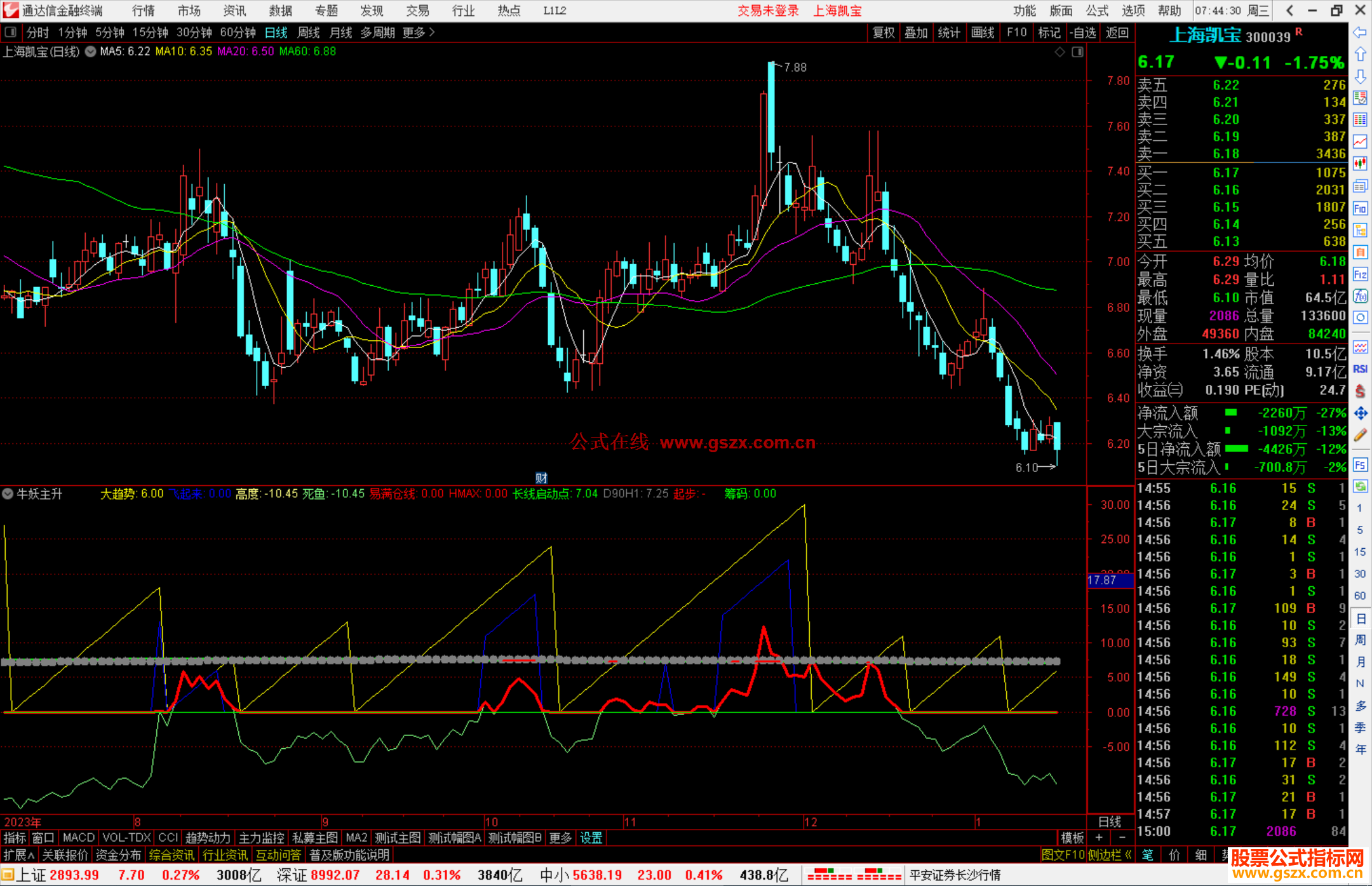Toggle the 牛妖主升 indicator circle button

[x=8, y=493]
